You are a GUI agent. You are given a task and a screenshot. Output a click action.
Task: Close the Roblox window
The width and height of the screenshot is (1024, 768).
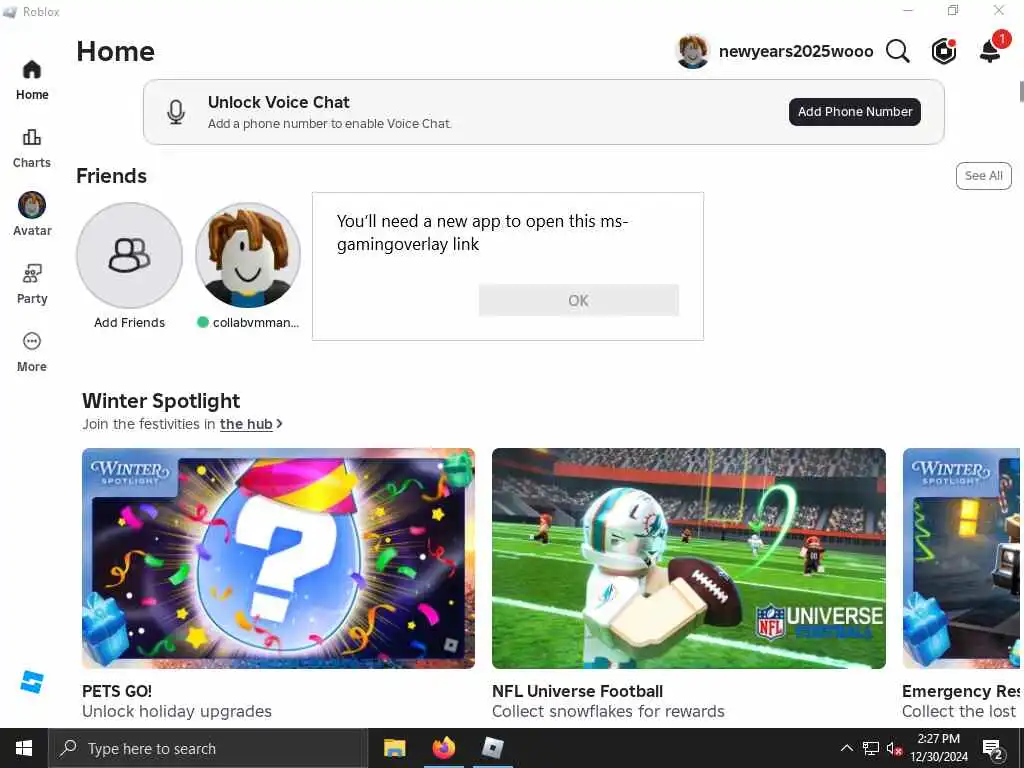click(x=999, y=10)
